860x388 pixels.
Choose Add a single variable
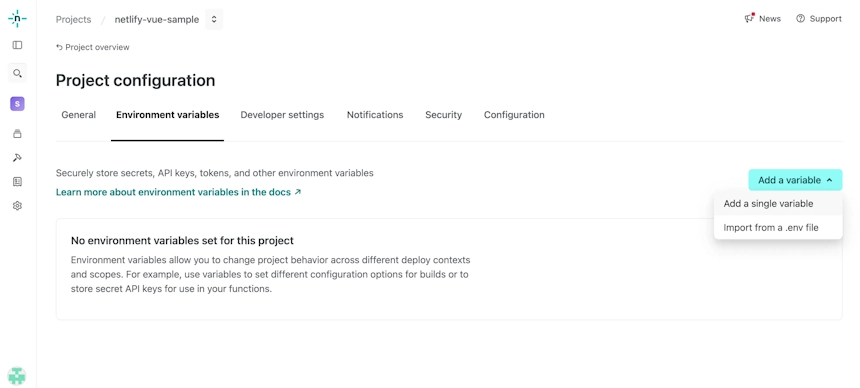click(x=778, y=204)
